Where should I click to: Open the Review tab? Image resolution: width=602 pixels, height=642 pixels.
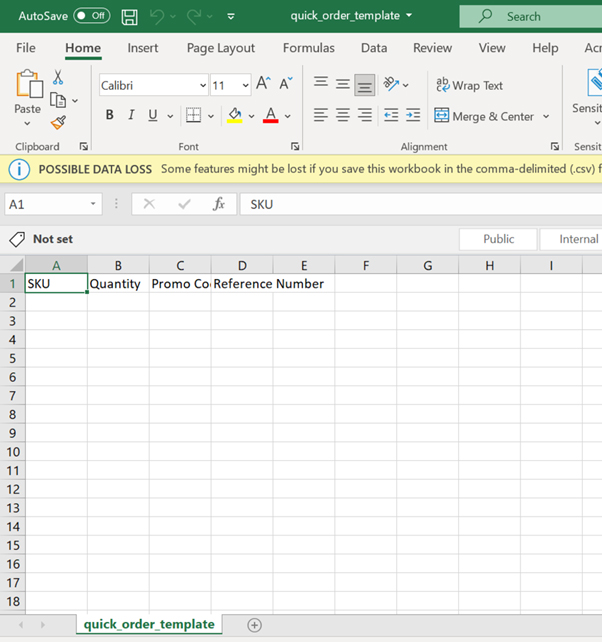(x=432, y=48)
